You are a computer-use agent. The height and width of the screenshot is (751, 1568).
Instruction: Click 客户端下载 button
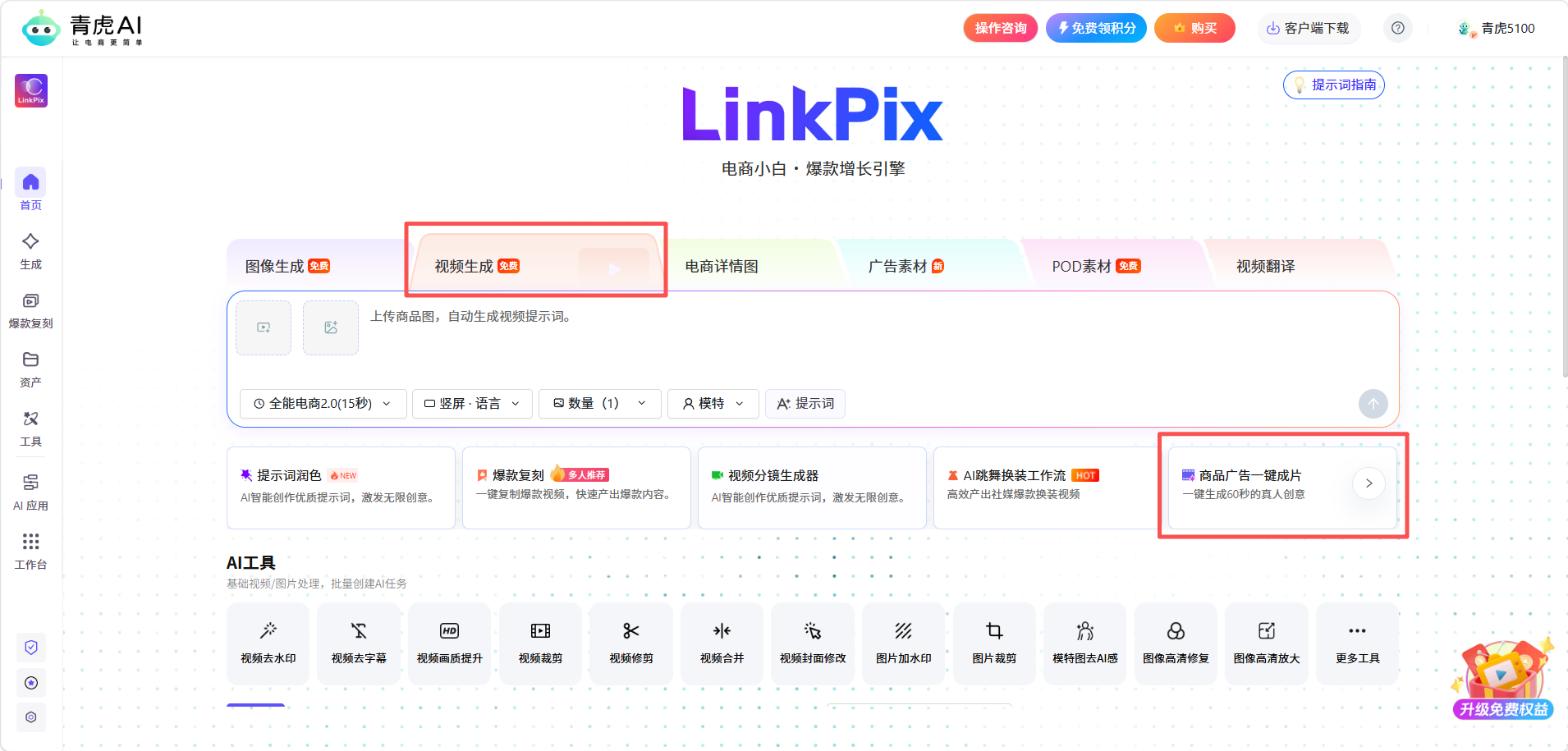(x=1309, y=28)
